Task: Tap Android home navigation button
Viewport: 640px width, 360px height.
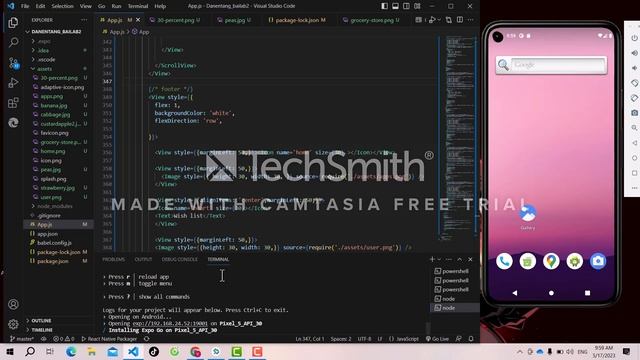Action: 551,293
